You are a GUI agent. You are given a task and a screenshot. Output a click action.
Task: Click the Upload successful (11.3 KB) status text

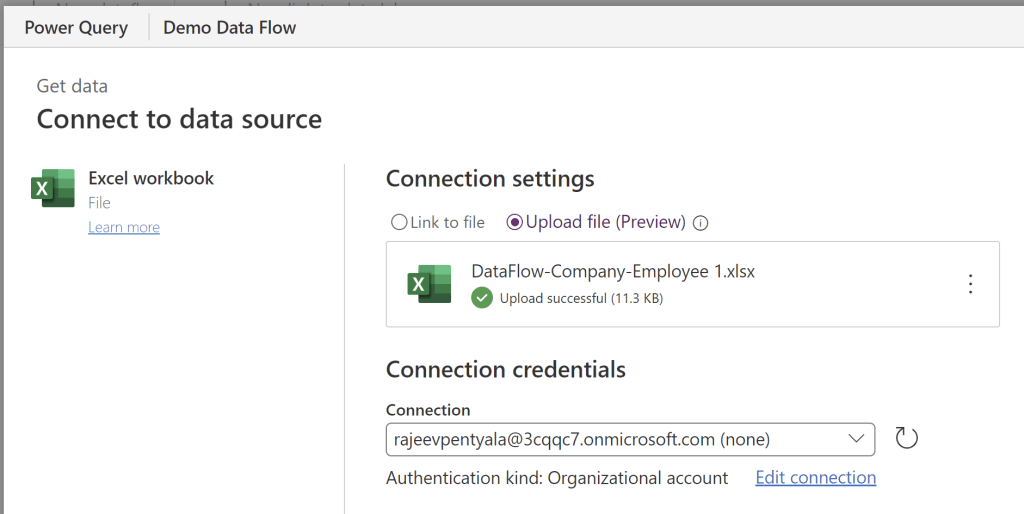tap(581, 298)
